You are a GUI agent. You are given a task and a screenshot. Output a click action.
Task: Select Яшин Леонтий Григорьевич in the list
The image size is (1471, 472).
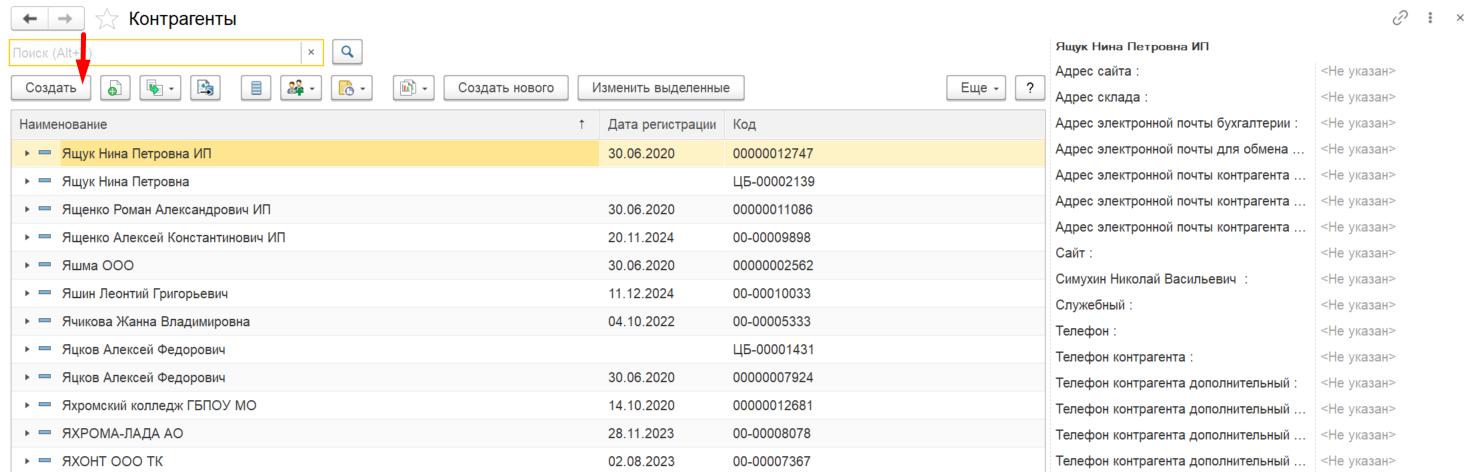(145, 294)
